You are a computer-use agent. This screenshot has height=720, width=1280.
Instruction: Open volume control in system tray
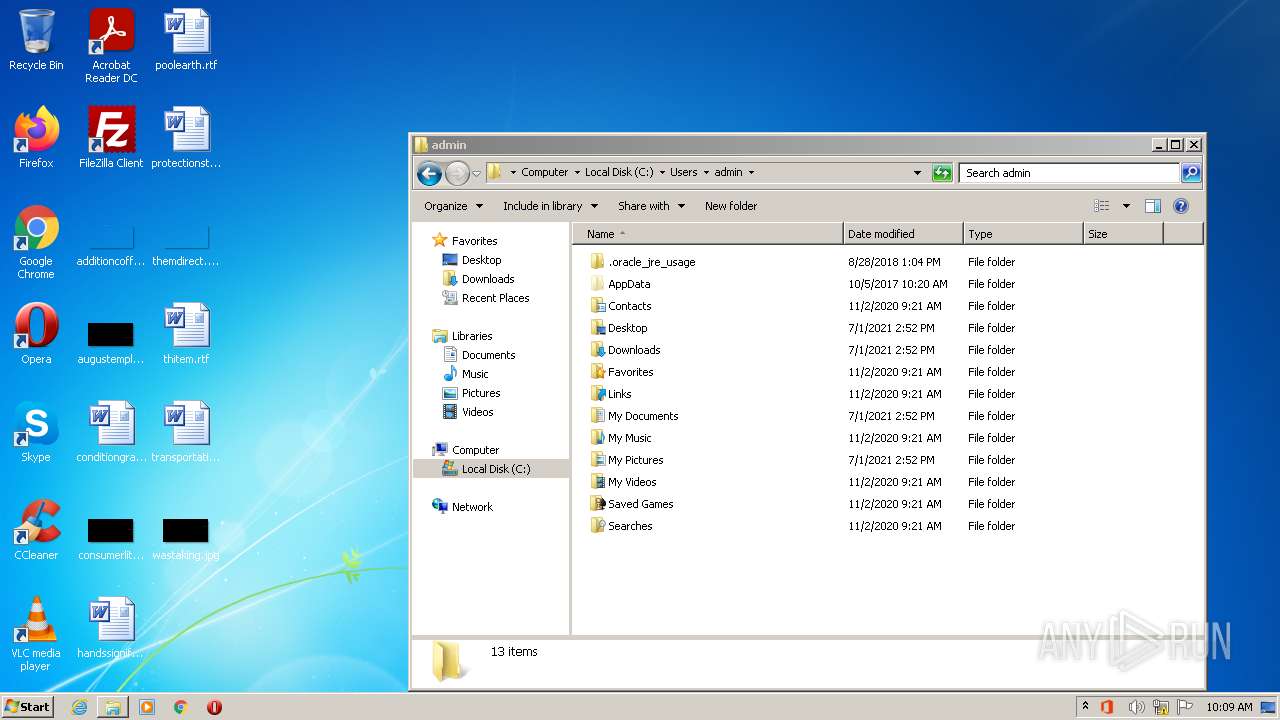[x=1136, y=707]
